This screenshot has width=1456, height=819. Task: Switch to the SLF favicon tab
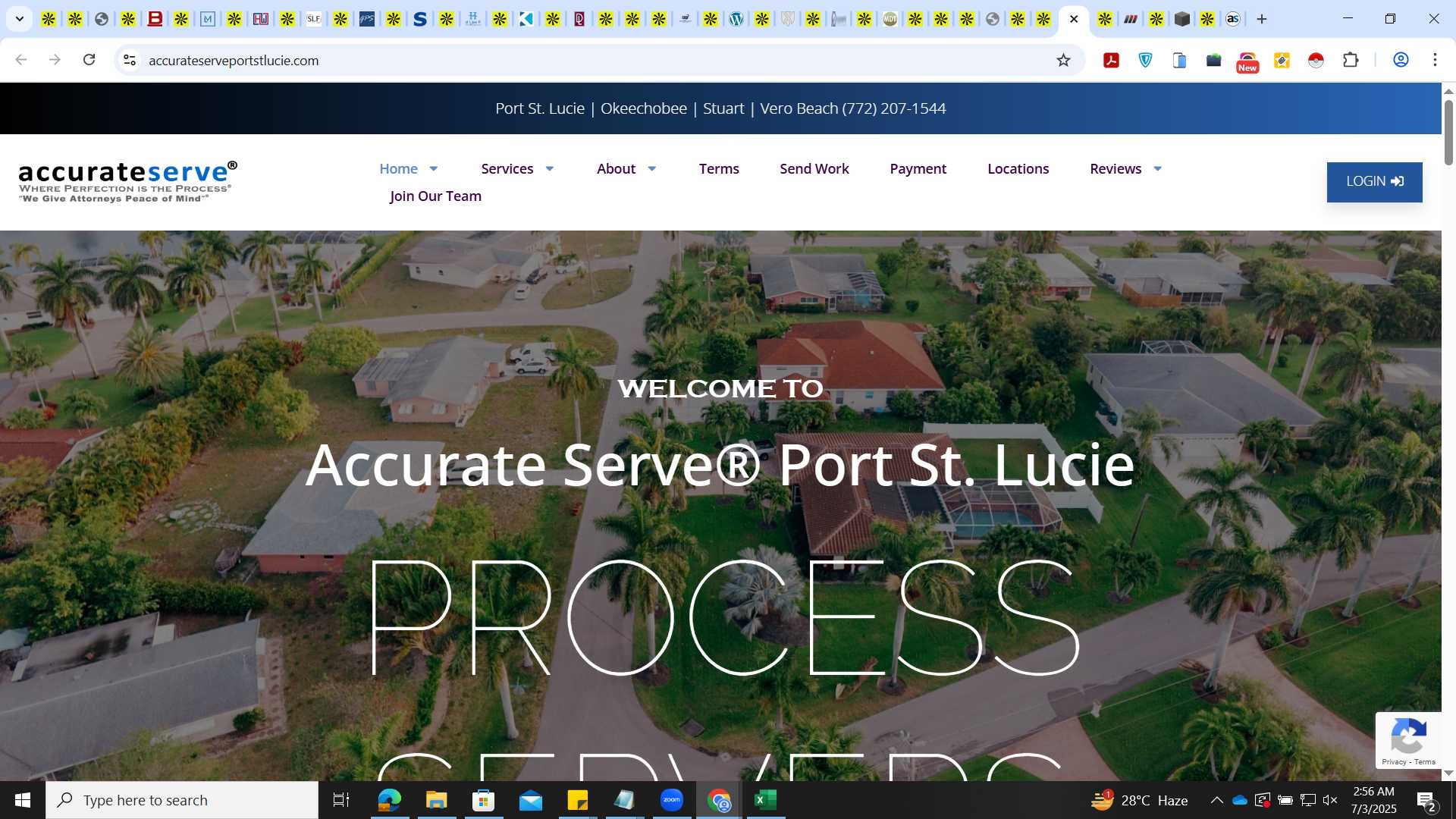coord(314,19)
